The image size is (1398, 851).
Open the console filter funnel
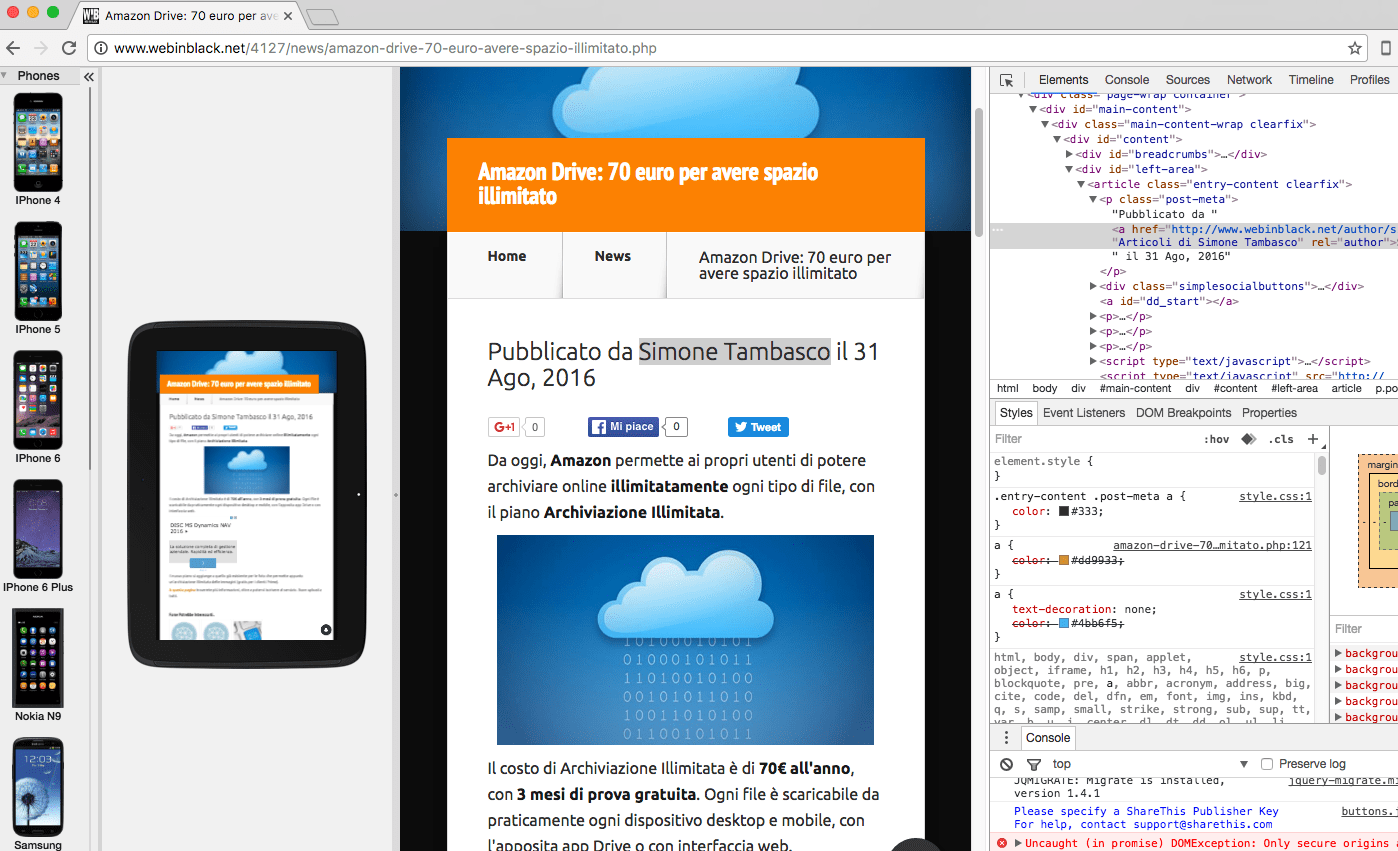tap(1033, 764)
